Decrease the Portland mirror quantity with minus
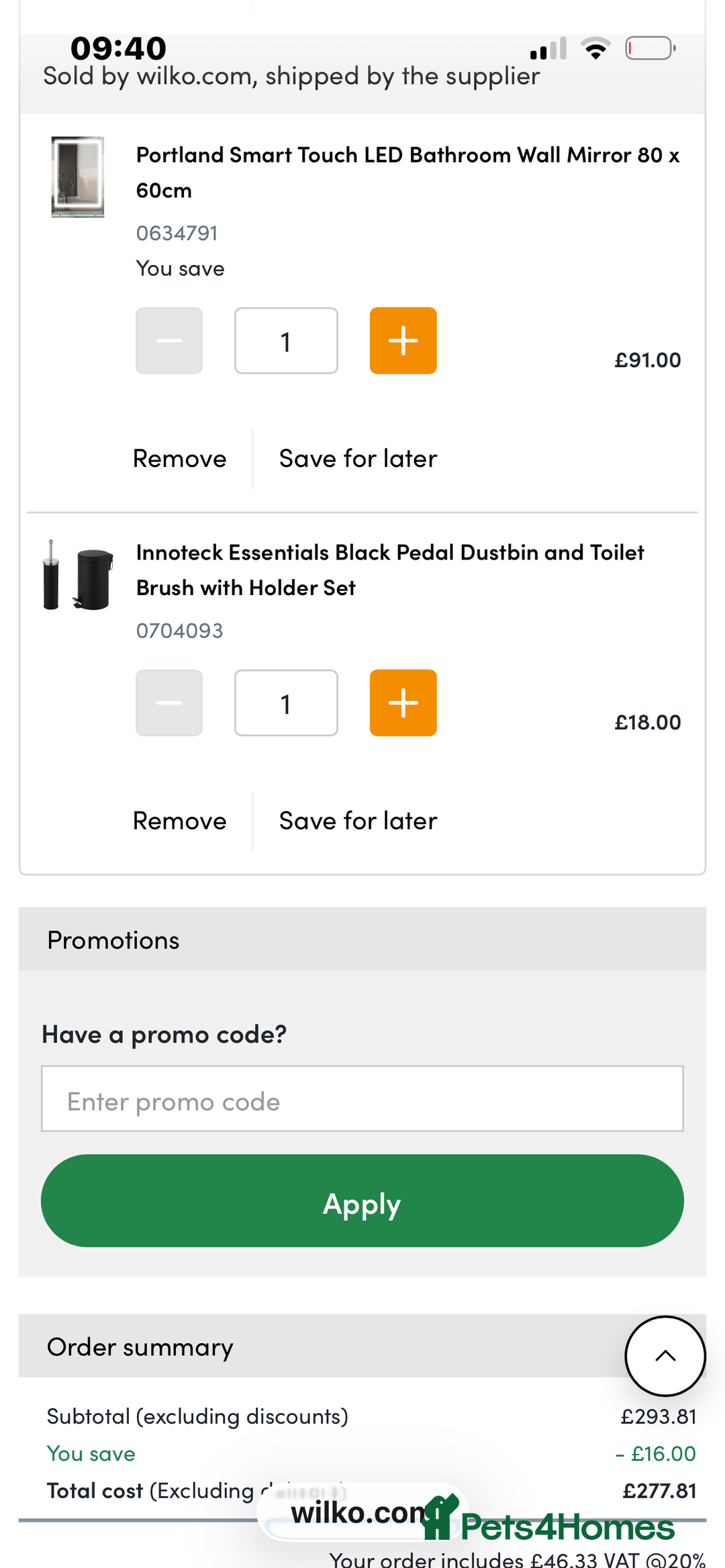 coord(169,341)
